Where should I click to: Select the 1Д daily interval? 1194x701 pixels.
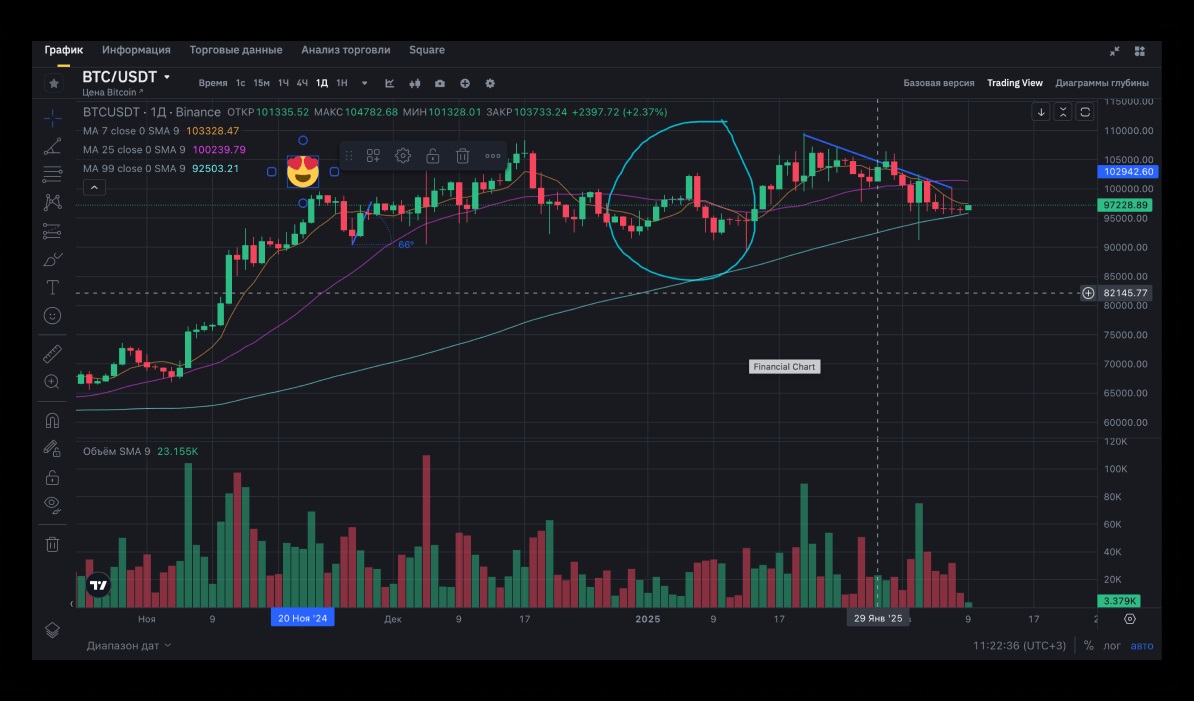[322, 83]
